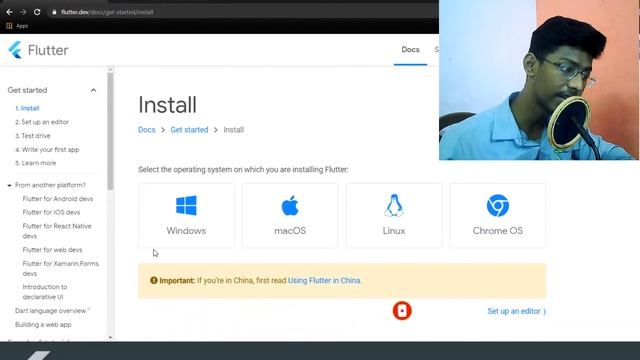640x360 pixels.
Task: Collapse the Get started sidebar section
Action: click(x=93, y=90)
